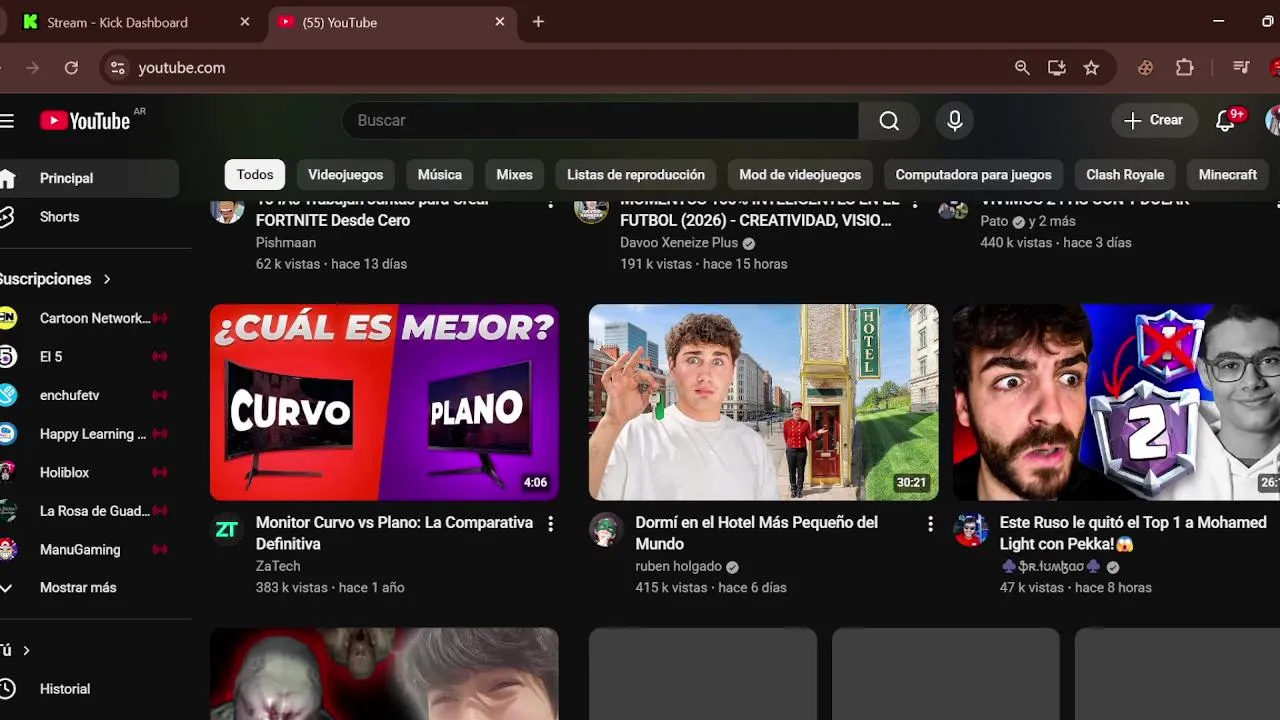Open Pishmaan channel name link
The width and height of the screenshot is (1280, 720).
[286, 243]
